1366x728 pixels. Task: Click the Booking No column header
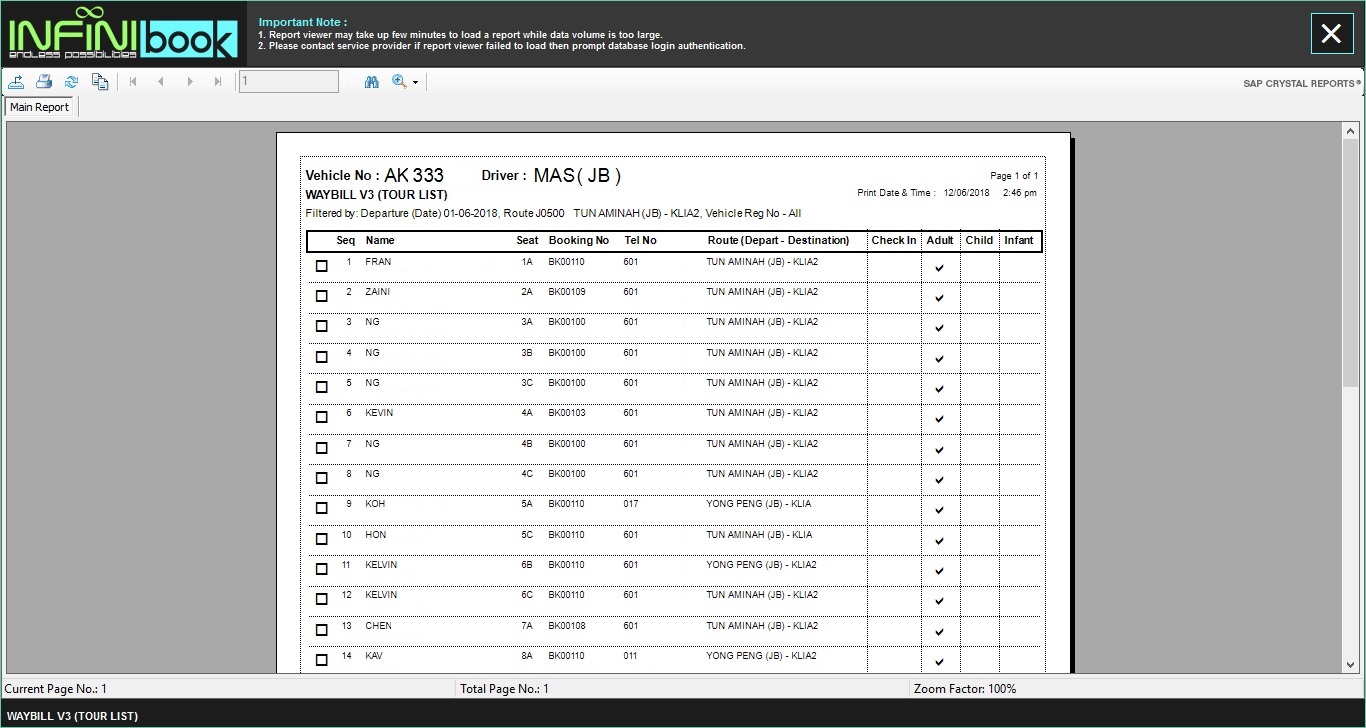579,240
